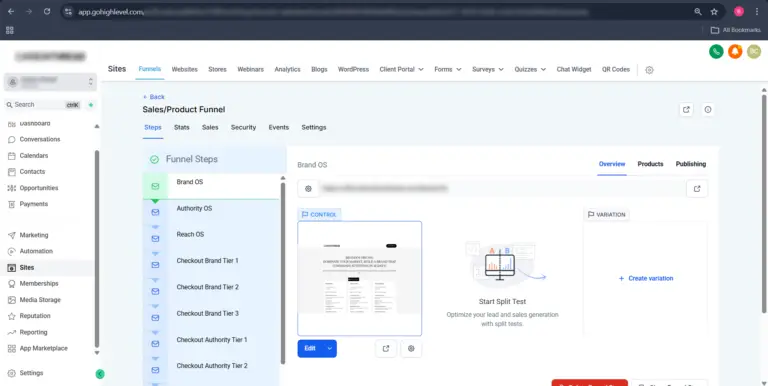Switch to the Products tab
Image resolution: width=768 pixels, height=386 pixels.
pos(650,164)
